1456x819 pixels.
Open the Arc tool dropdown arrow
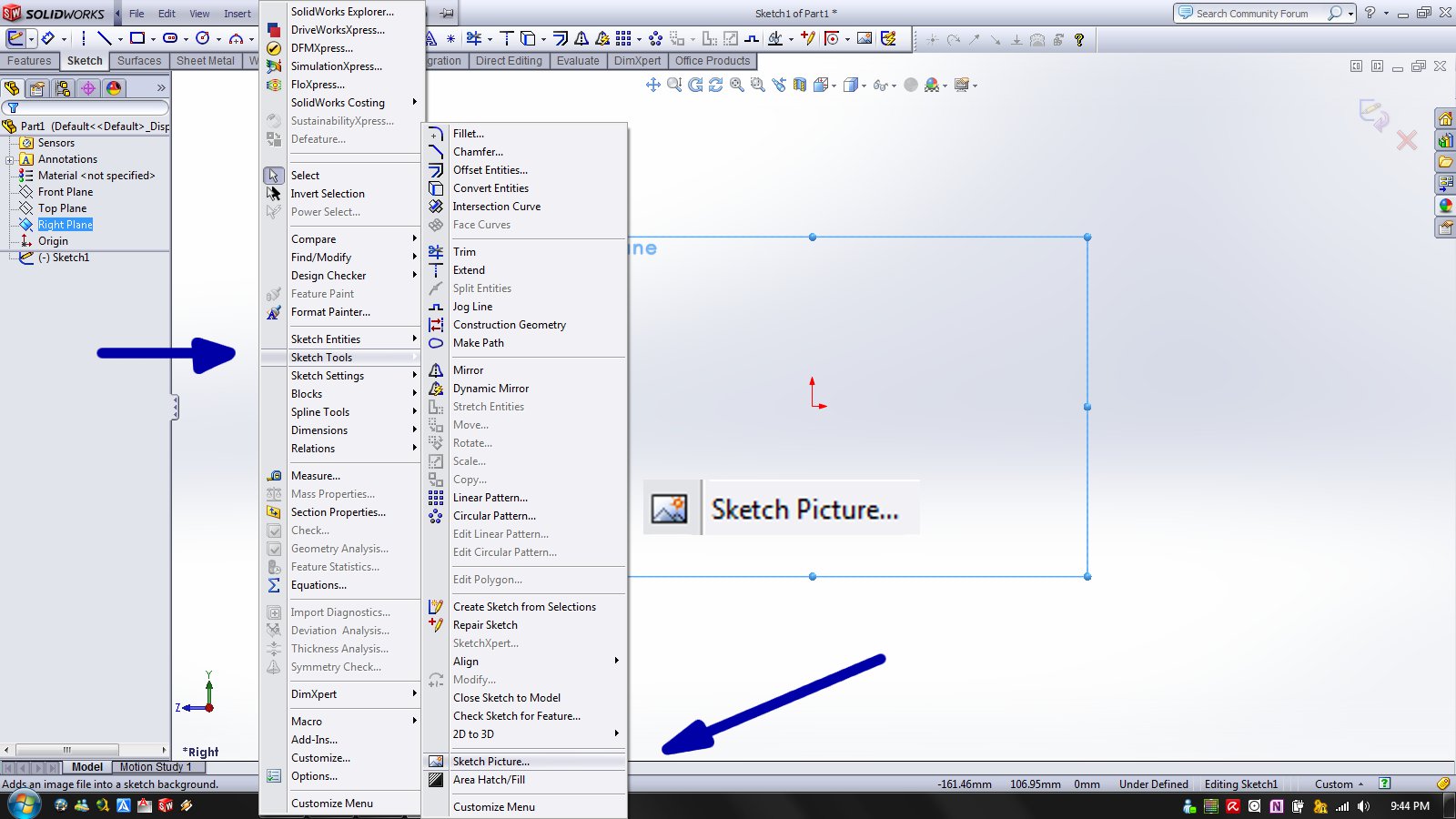[252, 39]
